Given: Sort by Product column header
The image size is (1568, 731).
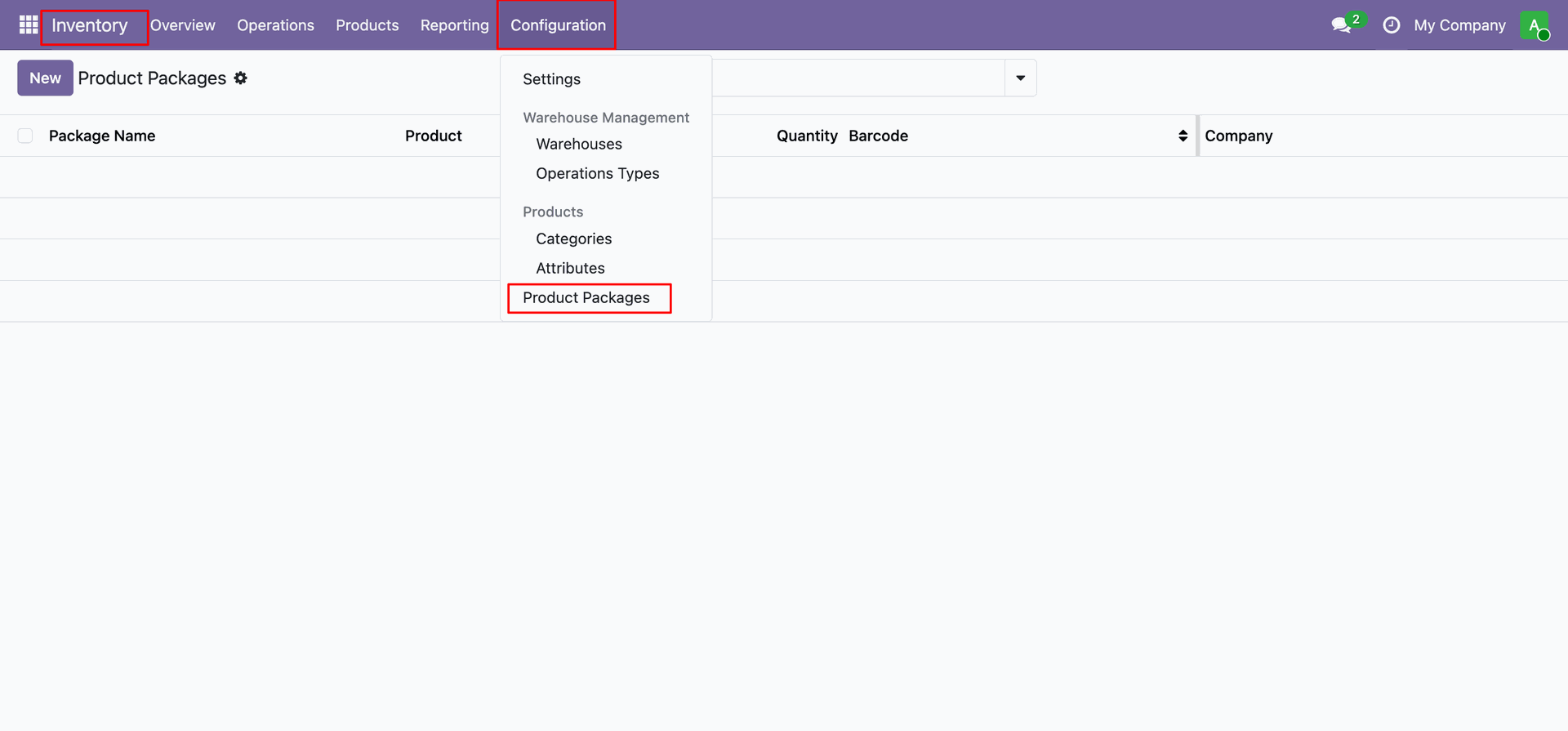Looking at the screenshot, I should (434, 136).
